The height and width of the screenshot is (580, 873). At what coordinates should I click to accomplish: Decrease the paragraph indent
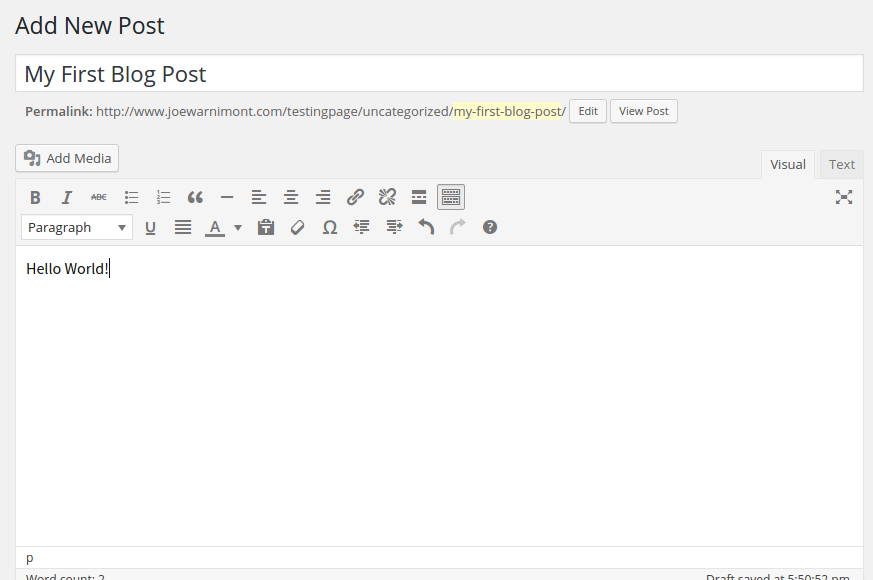point(361,227)
